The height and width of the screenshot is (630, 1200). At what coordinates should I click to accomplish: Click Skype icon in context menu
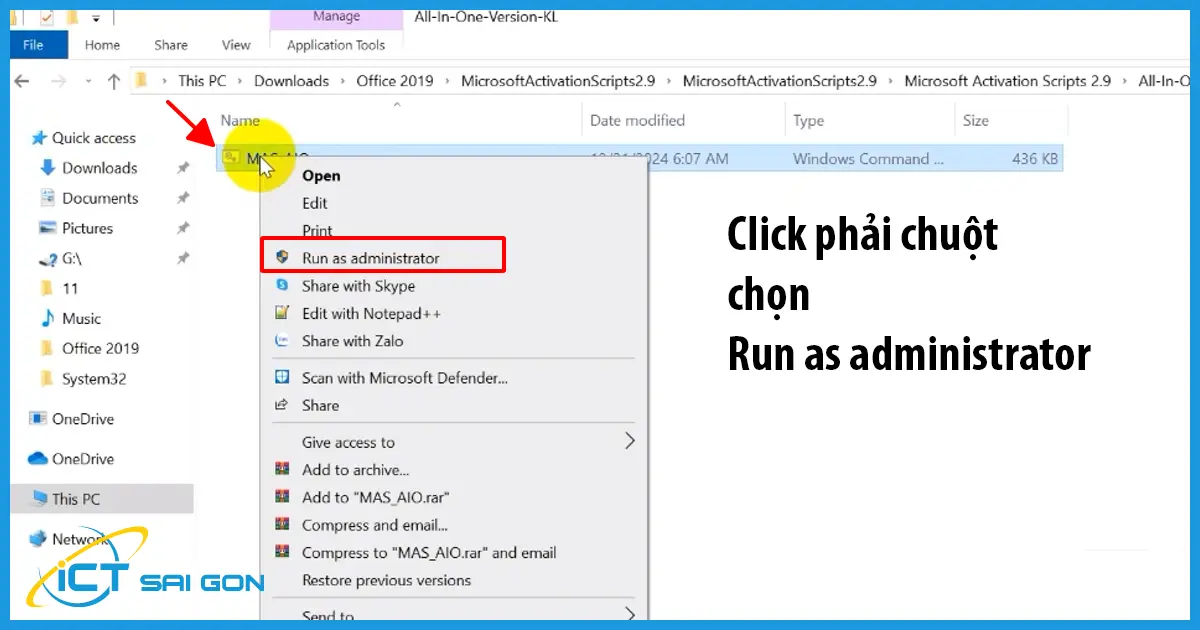282,286
